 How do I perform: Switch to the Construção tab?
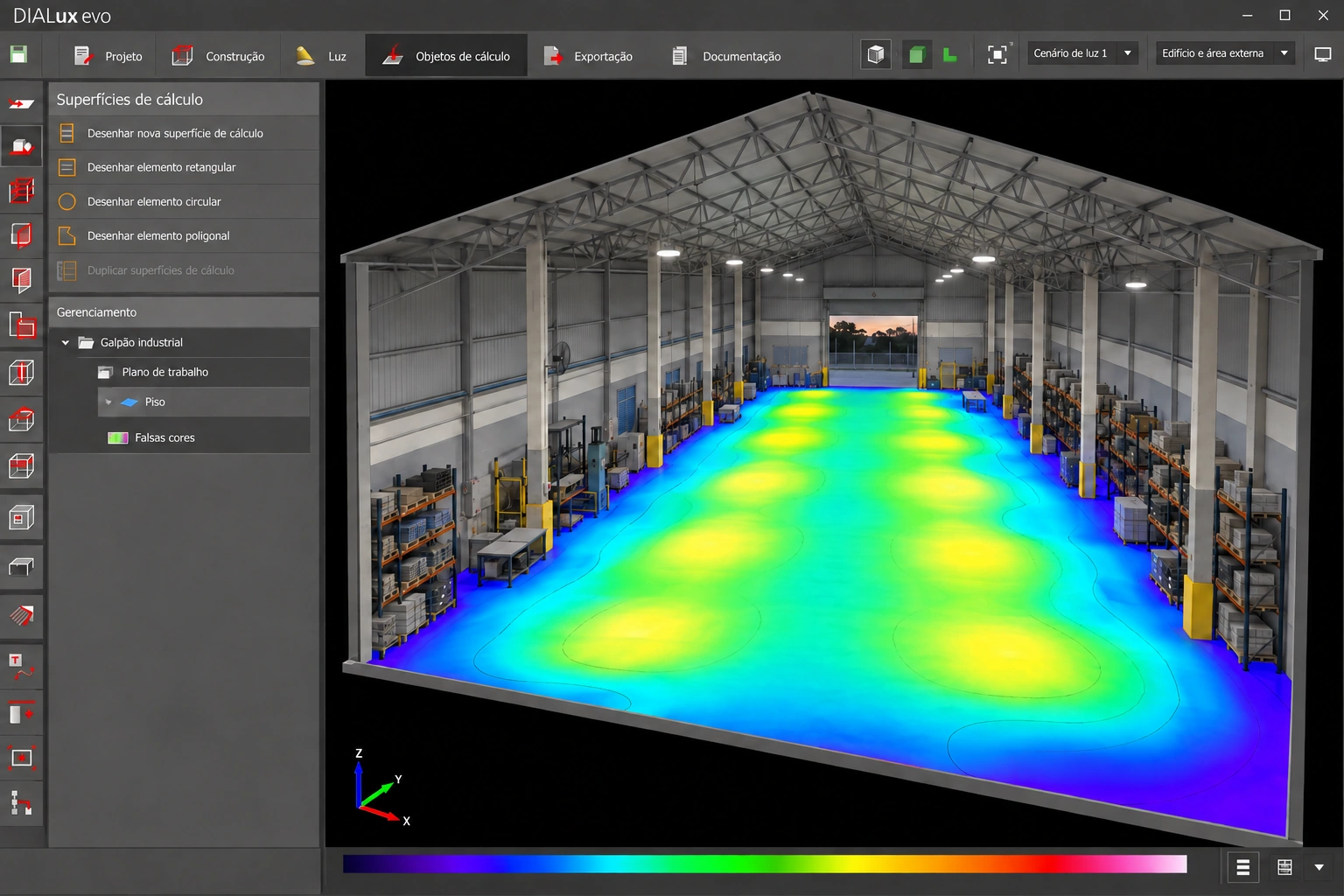click(218, 56)
